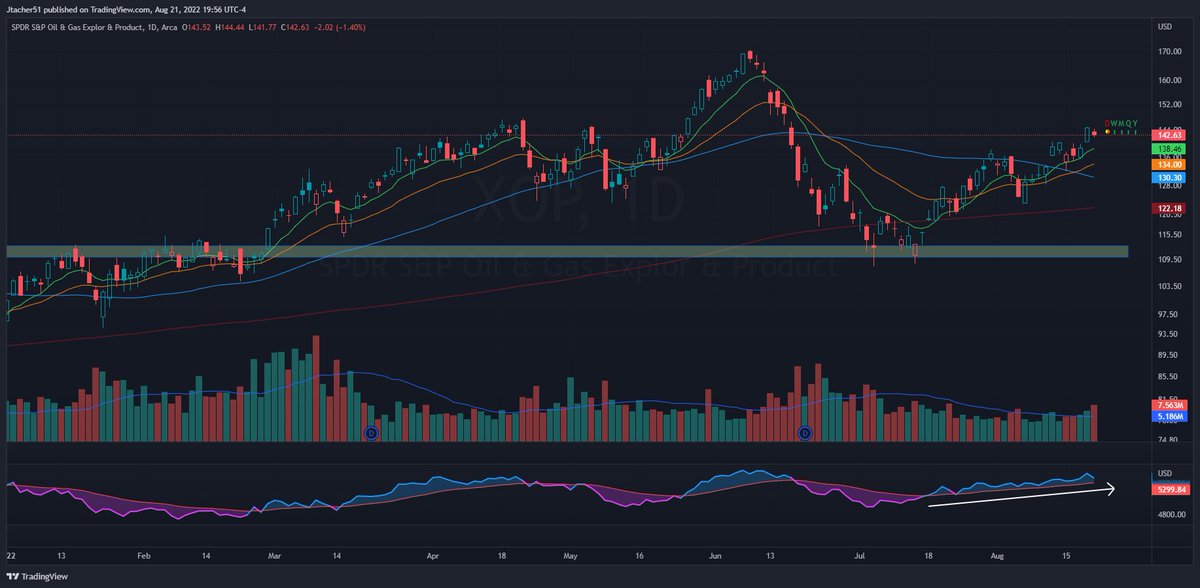Screen dimensions: 1200x588
Task: Click the 93.50 price axis tick
Action: 1169,334
